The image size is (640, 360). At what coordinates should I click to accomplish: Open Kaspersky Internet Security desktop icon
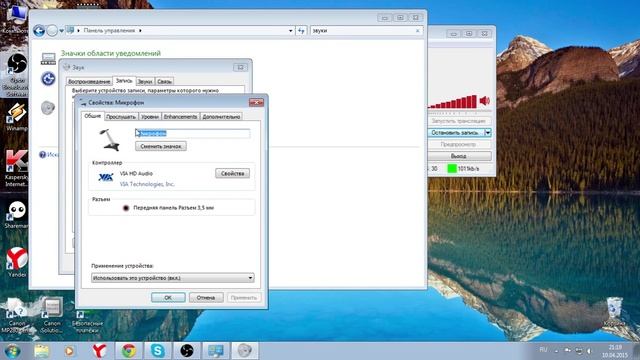point(16,168)
